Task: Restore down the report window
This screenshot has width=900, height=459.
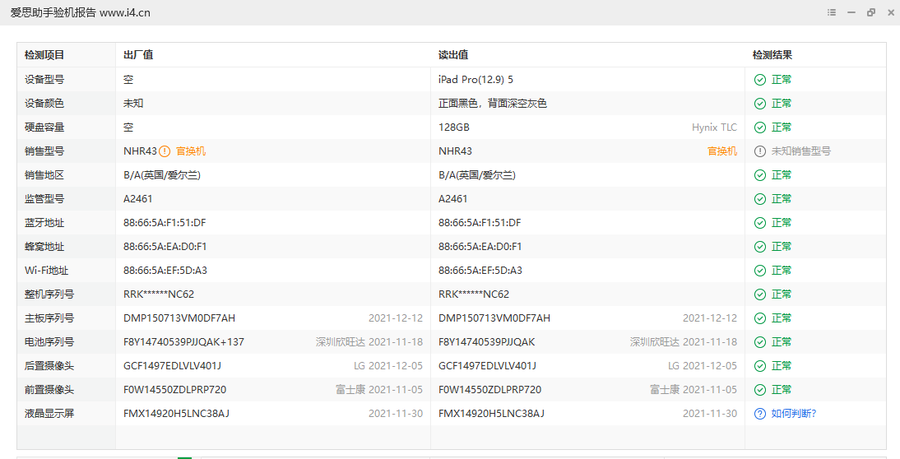Action: (871, 12)
